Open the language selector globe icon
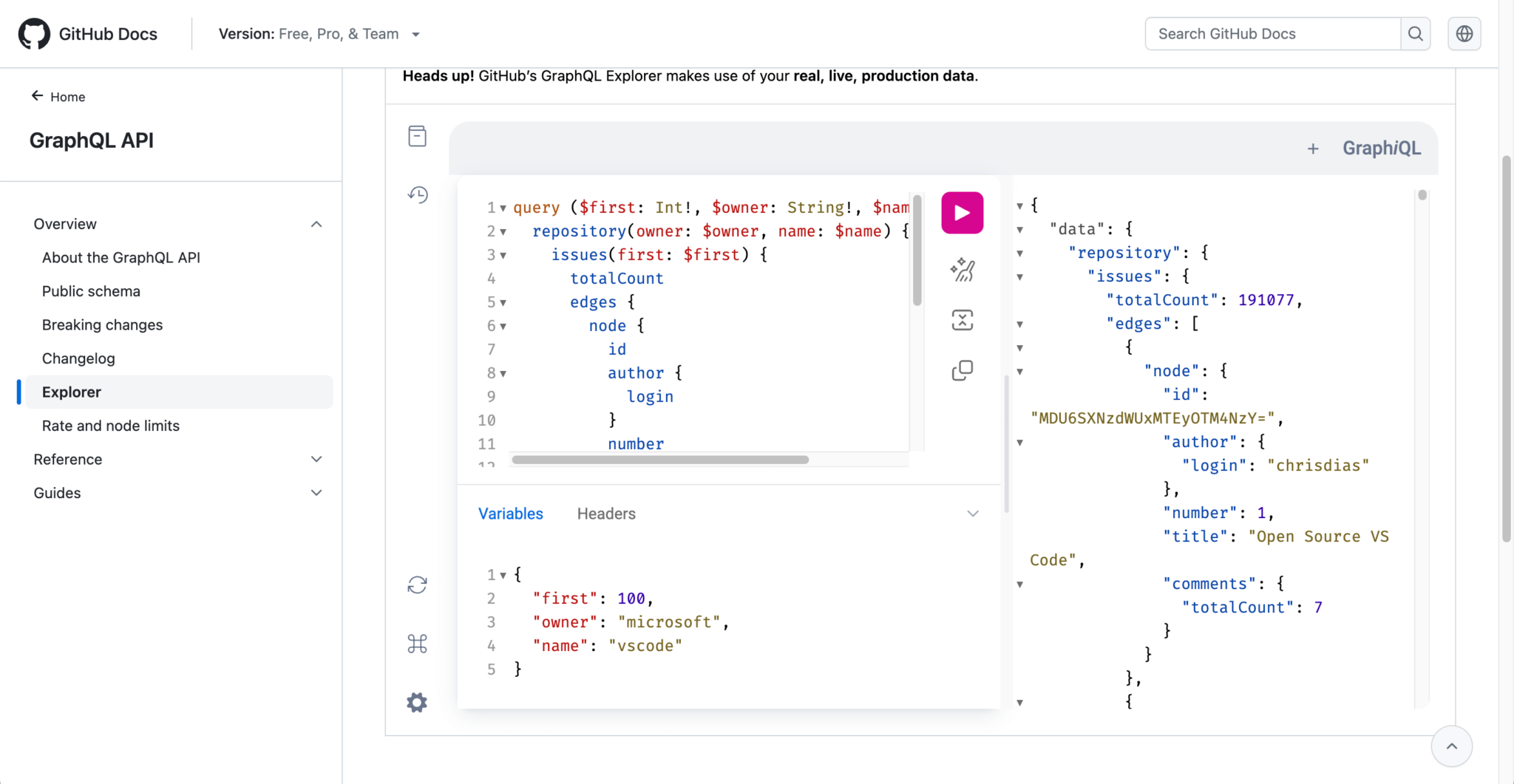The image size is (1514, 784). [x=1464, y=34]
